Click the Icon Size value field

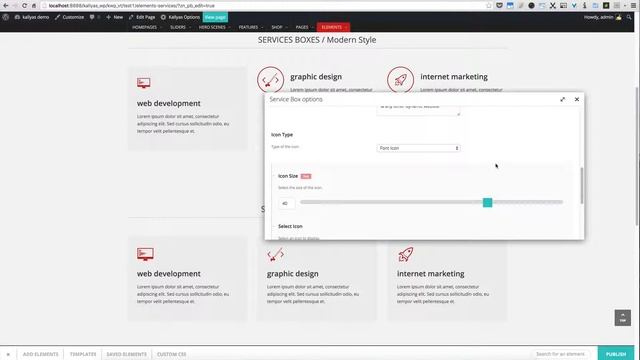[287, 203]
